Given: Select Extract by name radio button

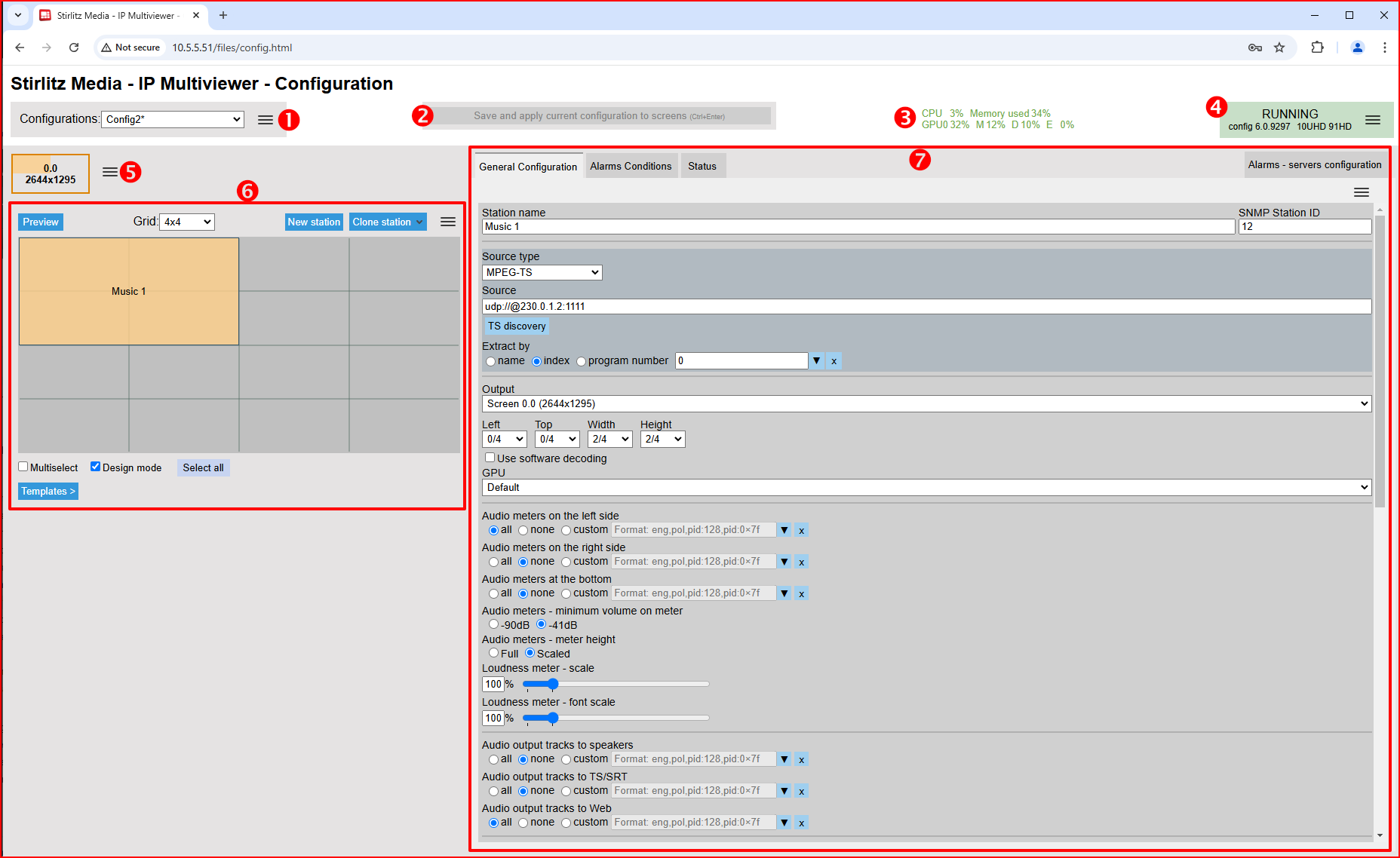Looking at the screenshot, I should click(x=491, y=361).
